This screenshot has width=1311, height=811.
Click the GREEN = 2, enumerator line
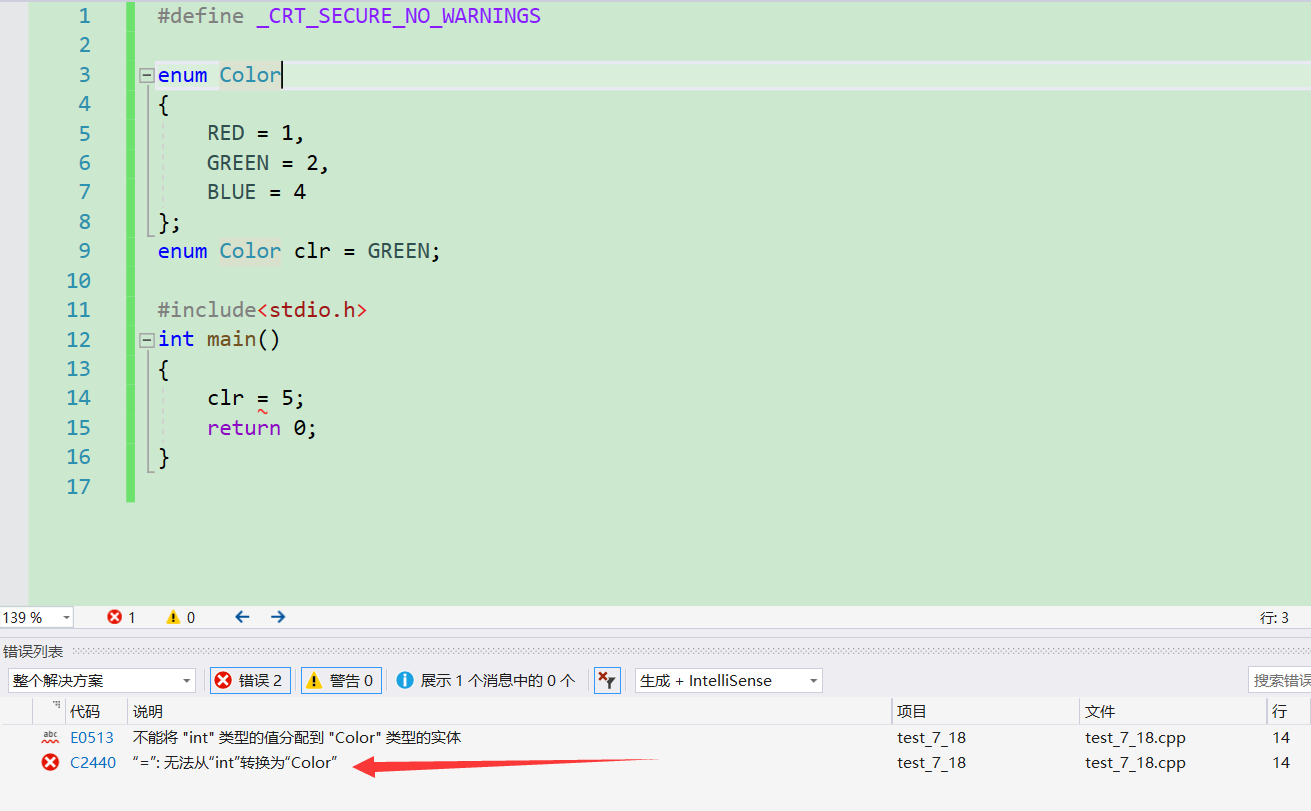point(268,163)
